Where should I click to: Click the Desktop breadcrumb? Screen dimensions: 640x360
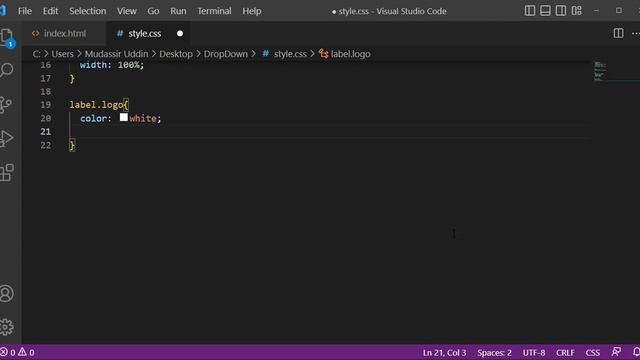pos(176,54)
